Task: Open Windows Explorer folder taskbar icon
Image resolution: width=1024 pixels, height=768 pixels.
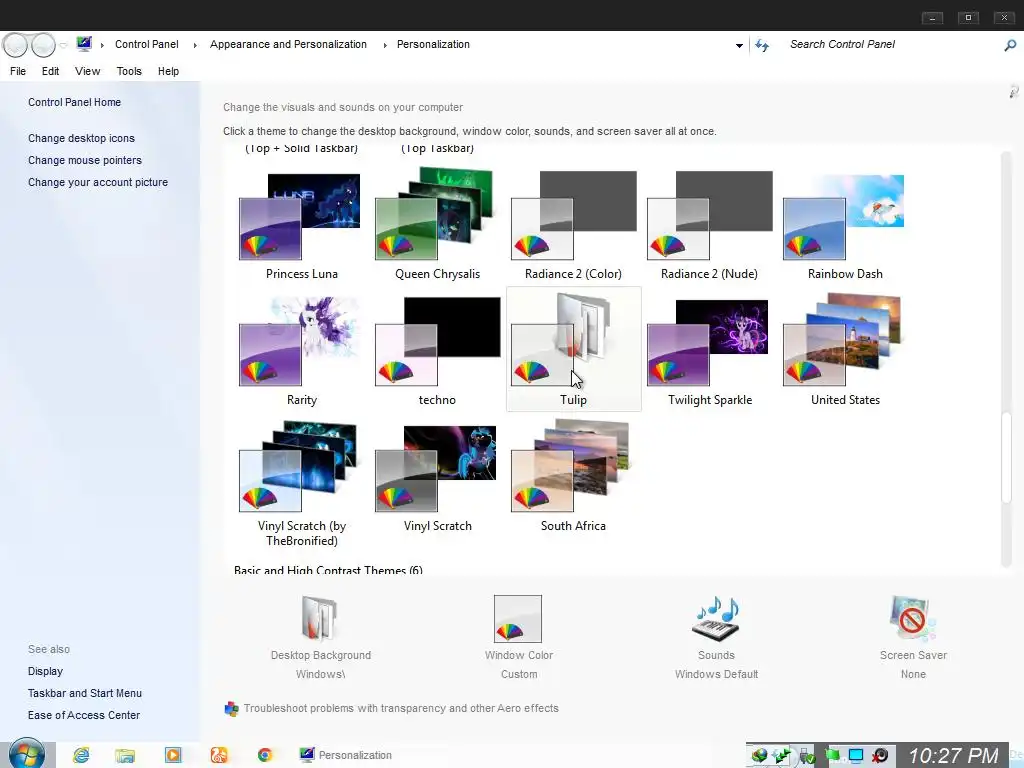Action: (125, 756)
